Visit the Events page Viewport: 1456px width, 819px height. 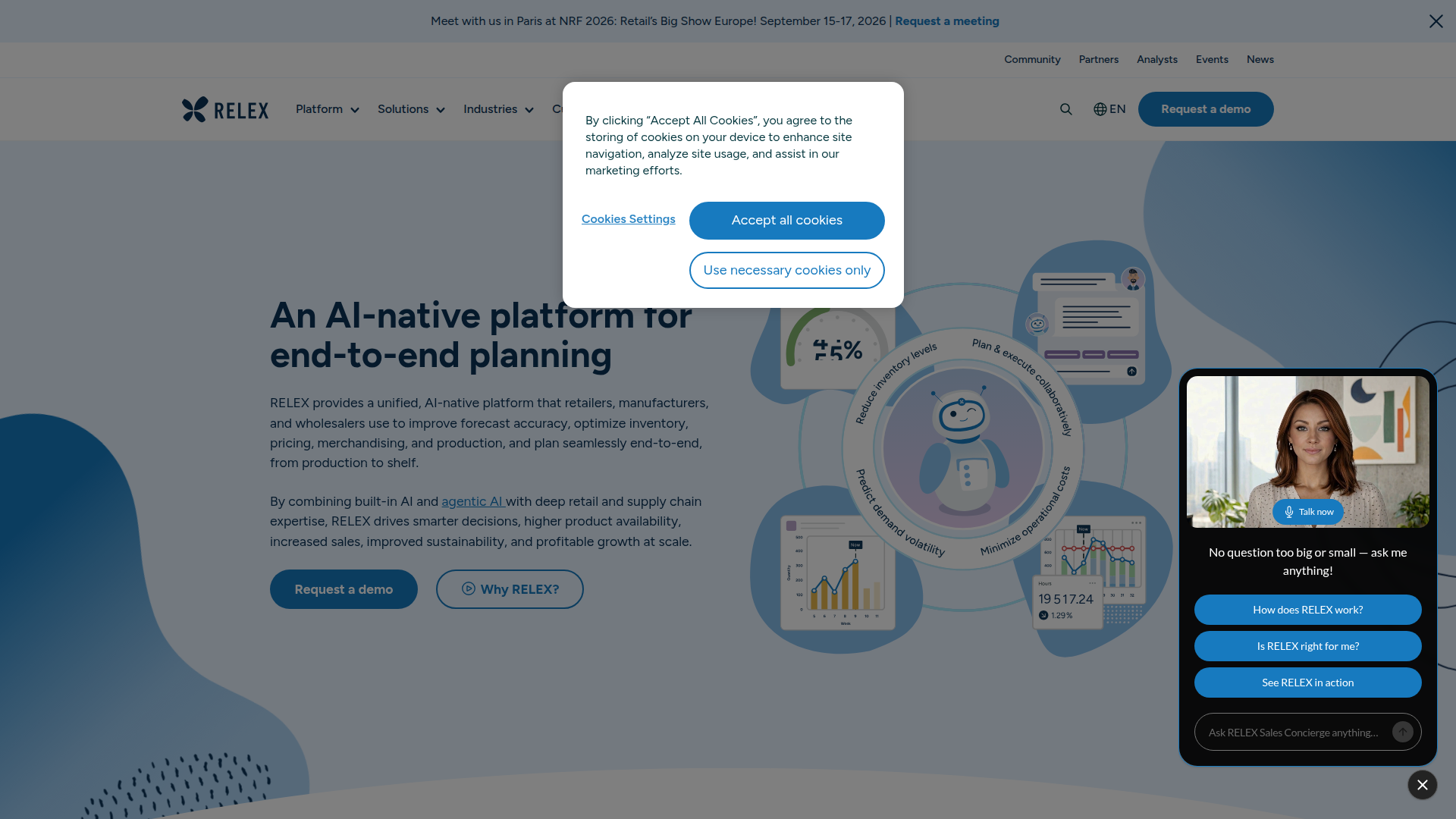click(x=1212, y=59)
